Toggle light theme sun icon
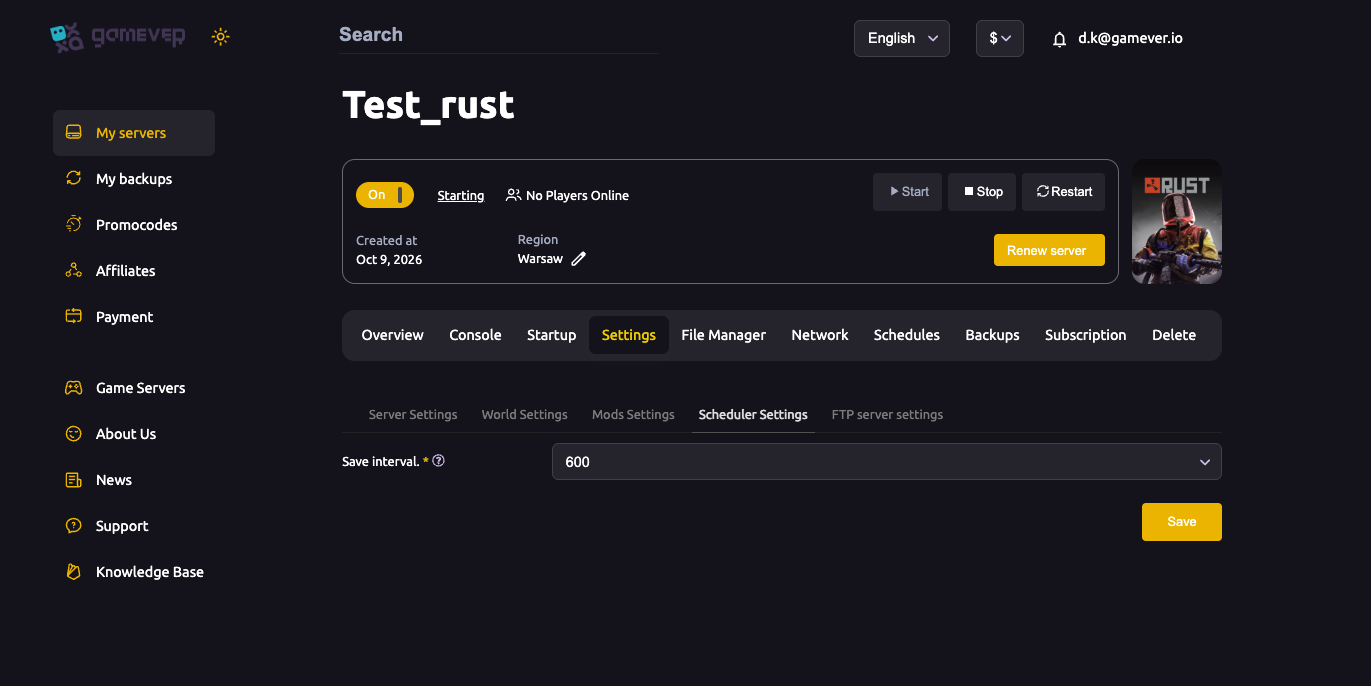The width and height of the screenshot is (1371, 686). point(221,37)
